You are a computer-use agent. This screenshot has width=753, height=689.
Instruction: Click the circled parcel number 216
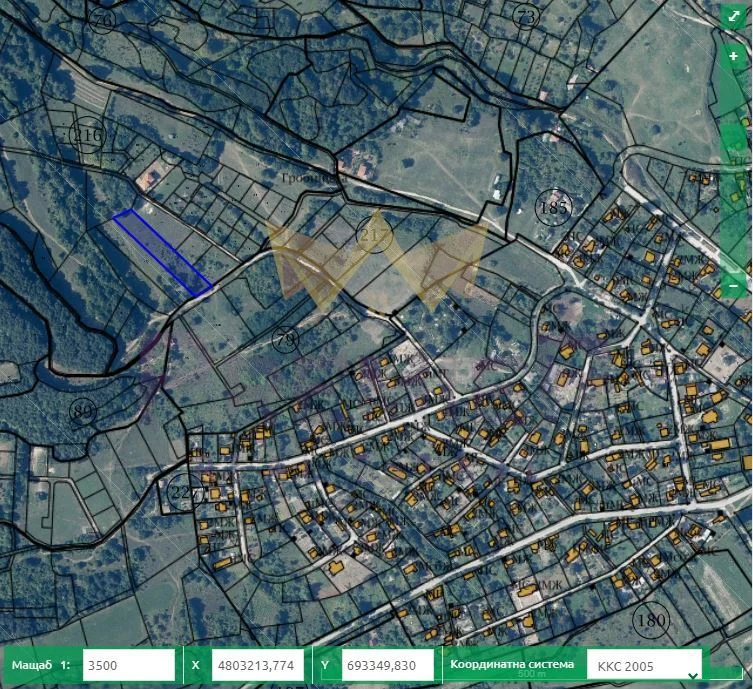tap(88, 134)
